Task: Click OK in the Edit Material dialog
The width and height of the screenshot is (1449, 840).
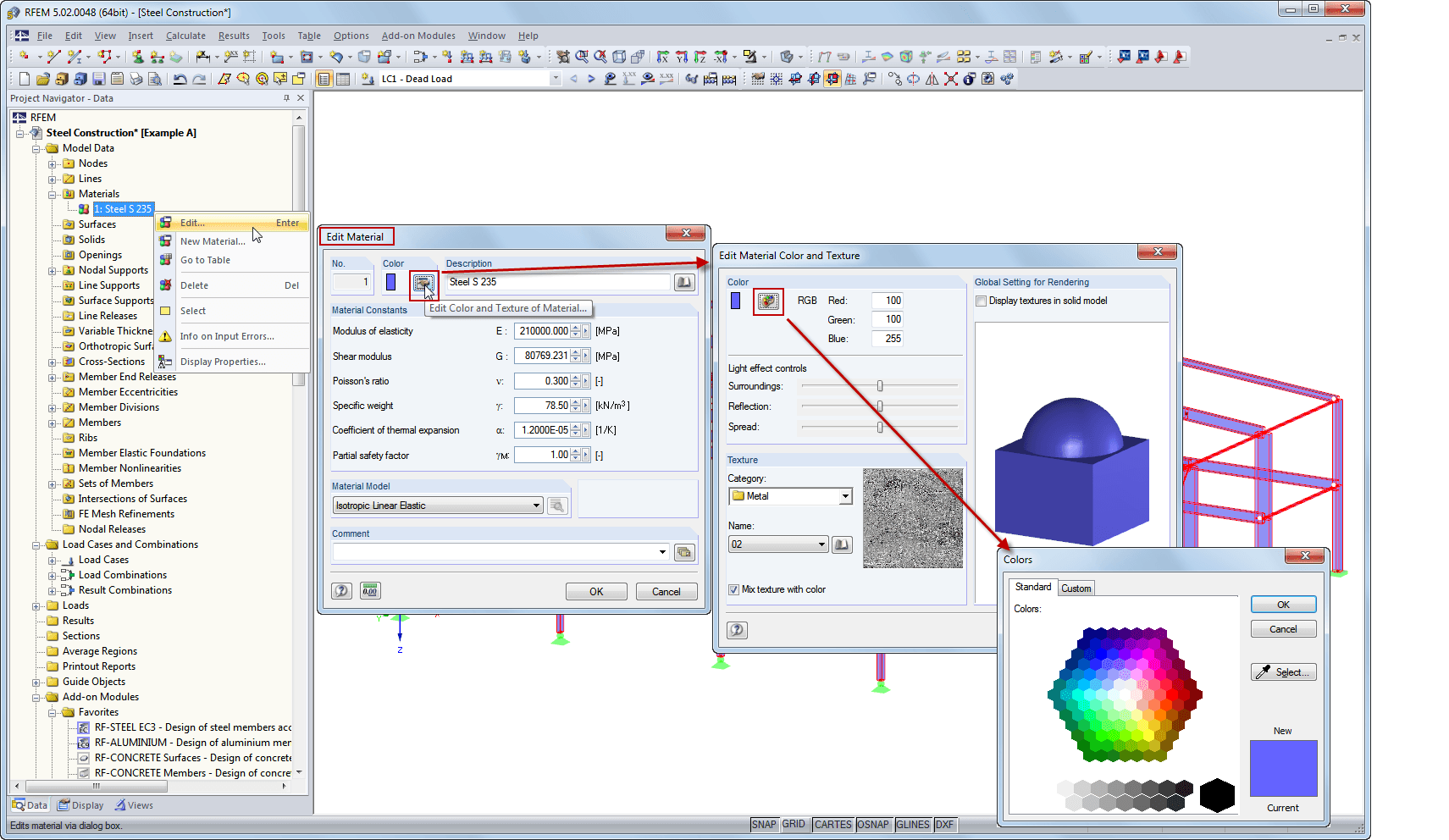Action: (596, 592)
